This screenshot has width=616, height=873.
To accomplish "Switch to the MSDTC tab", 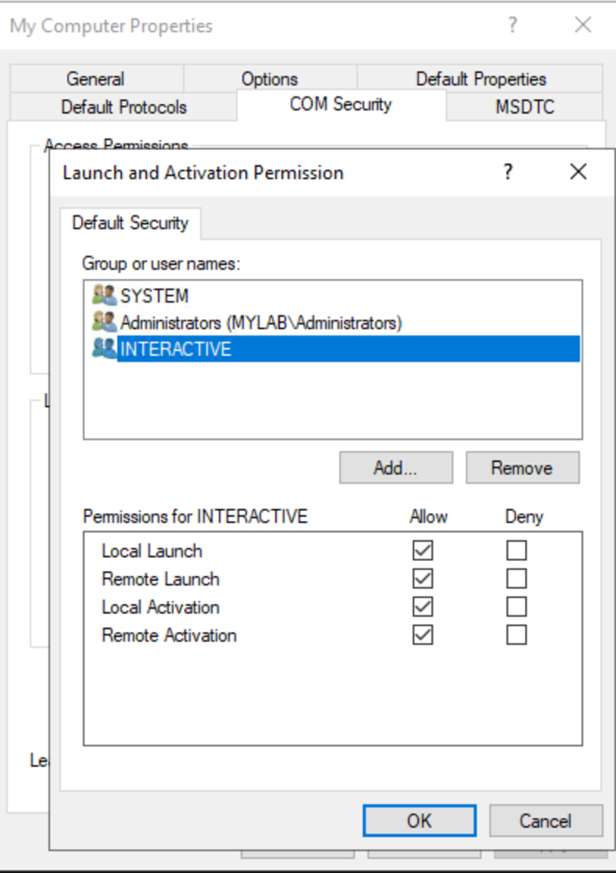I will [x=524, y=107].
